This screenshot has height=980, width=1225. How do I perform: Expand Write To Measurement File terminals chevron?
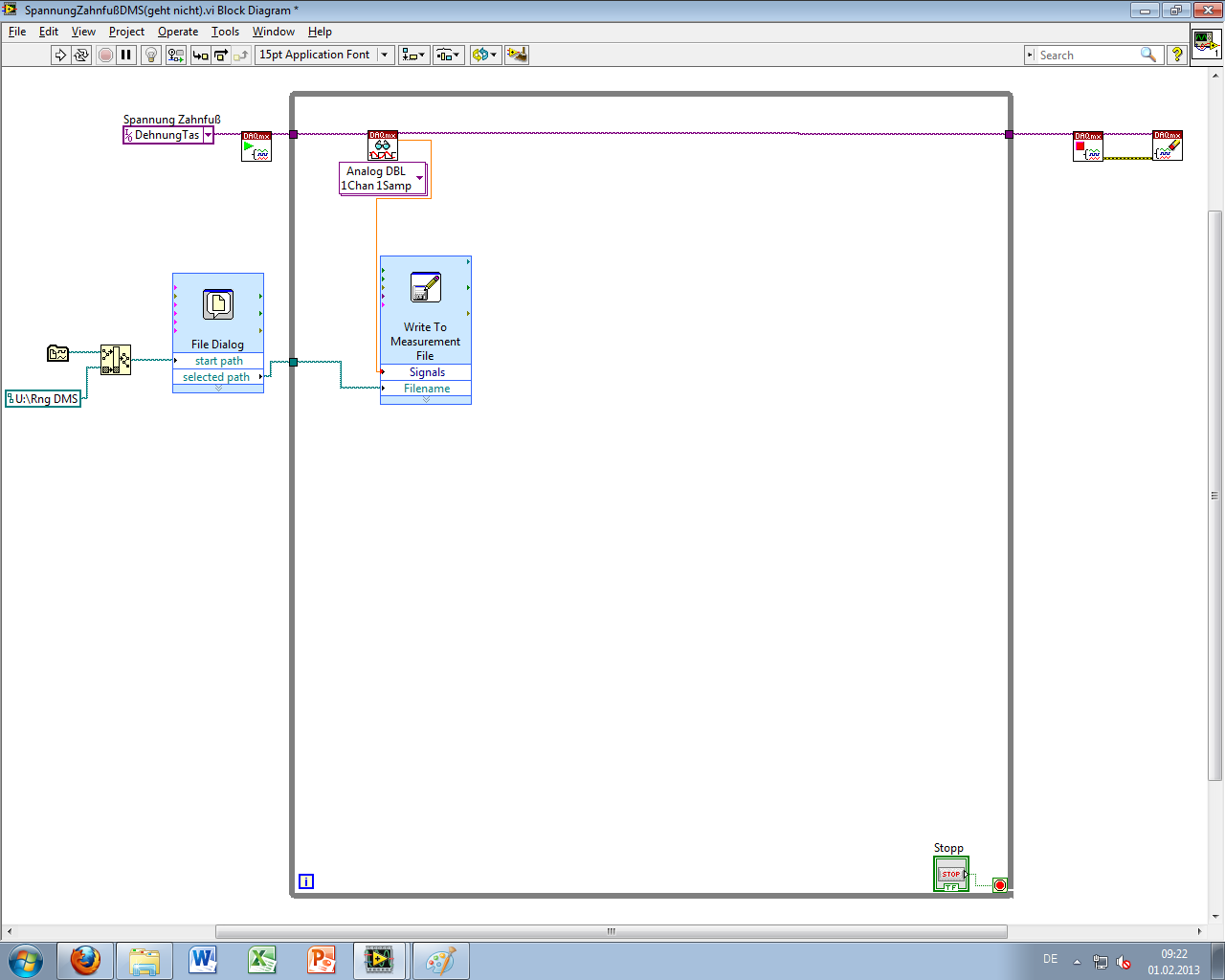[426, 400]
